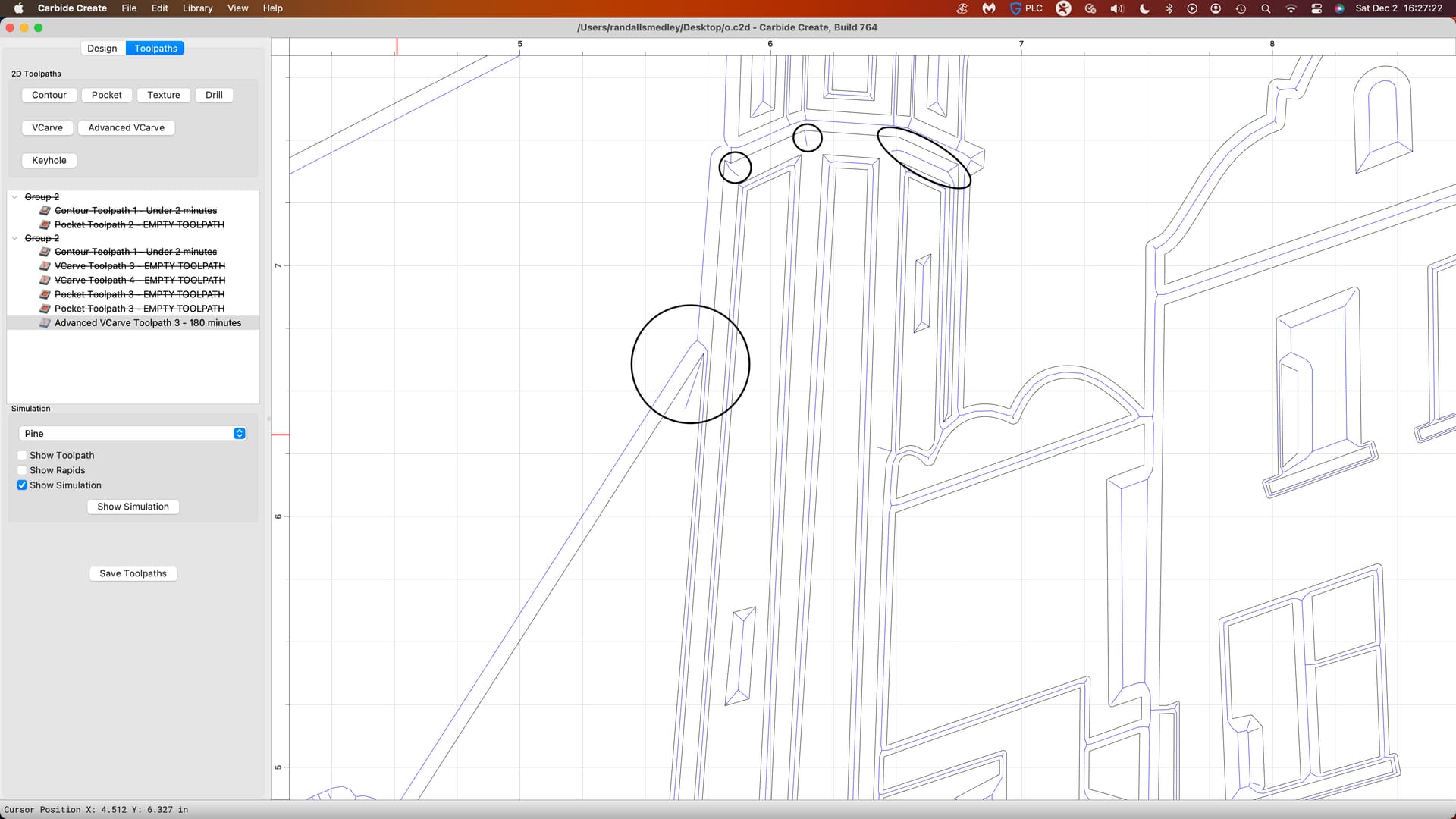Click the Keyhole toolpath button
1456x819 pixels.
tap(49, 161)
